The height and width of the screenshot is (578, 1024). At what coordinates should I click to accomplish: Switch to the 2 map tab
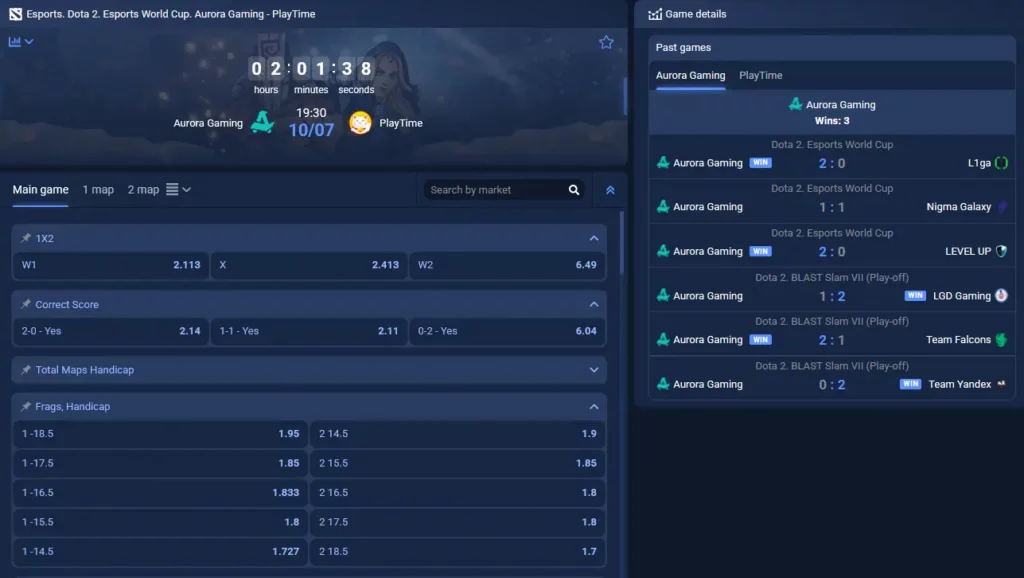(143, 189)
